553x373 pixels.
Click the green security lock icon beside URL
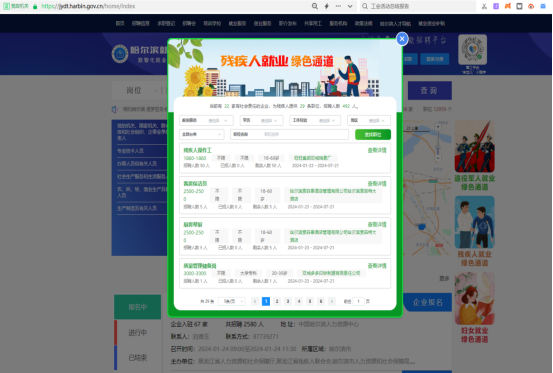35,6
